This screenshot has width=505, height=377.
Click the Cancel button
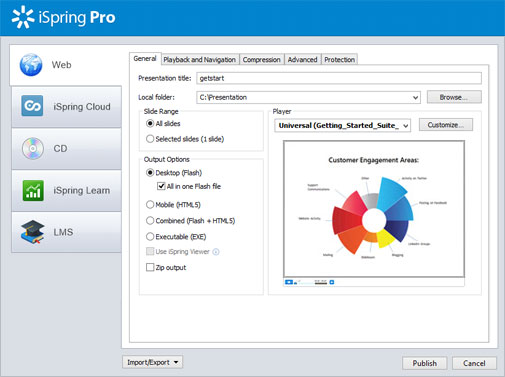point(474,363)
